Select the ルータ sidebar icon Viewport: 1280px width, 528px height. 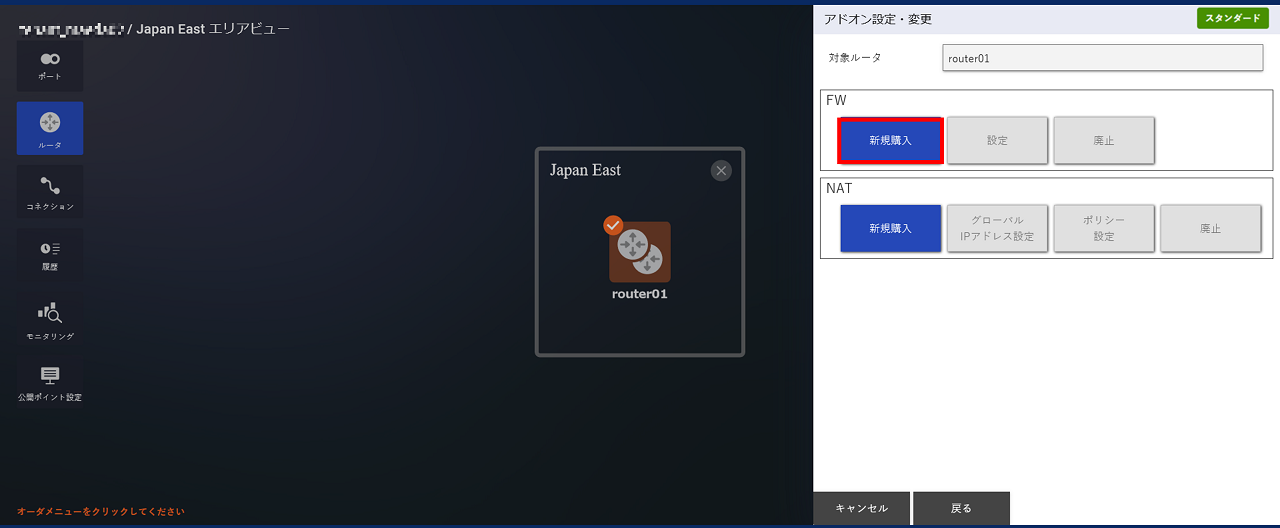point(50,128)
